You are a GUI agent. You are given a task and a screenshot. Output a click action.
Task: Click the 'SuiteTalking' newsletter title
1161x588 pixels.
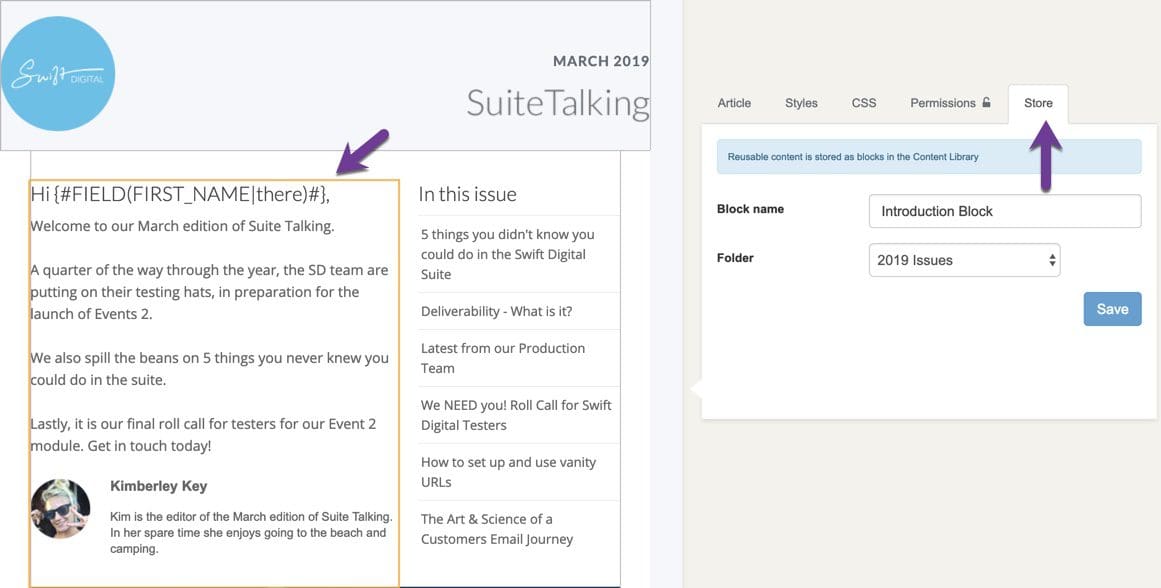click(558, 103)
